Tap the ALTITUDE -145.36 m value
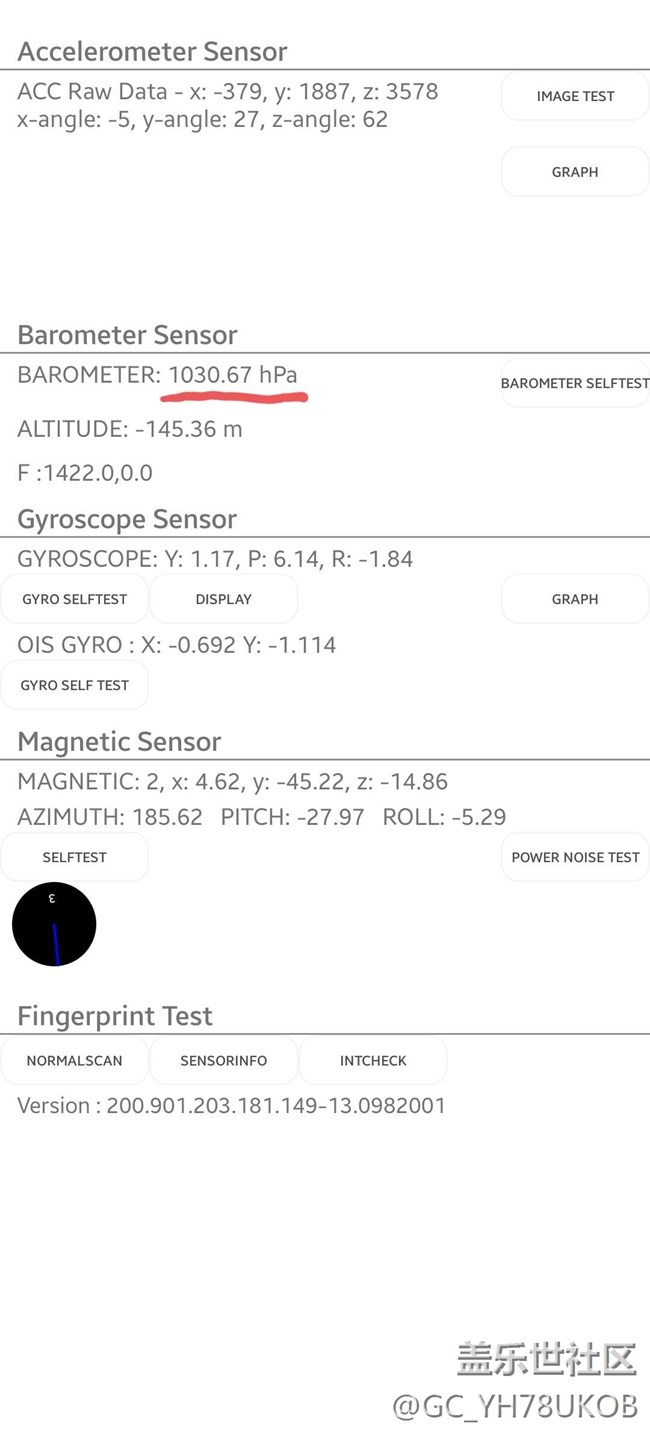 [130, 429]
